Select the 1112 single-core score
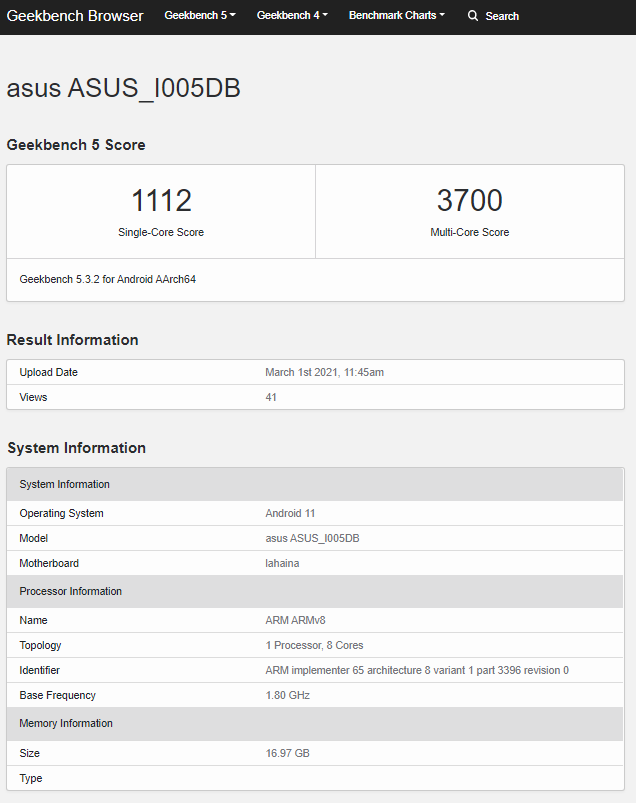The width and height of the screenshot is (636, 803). [x=161, y=201]
